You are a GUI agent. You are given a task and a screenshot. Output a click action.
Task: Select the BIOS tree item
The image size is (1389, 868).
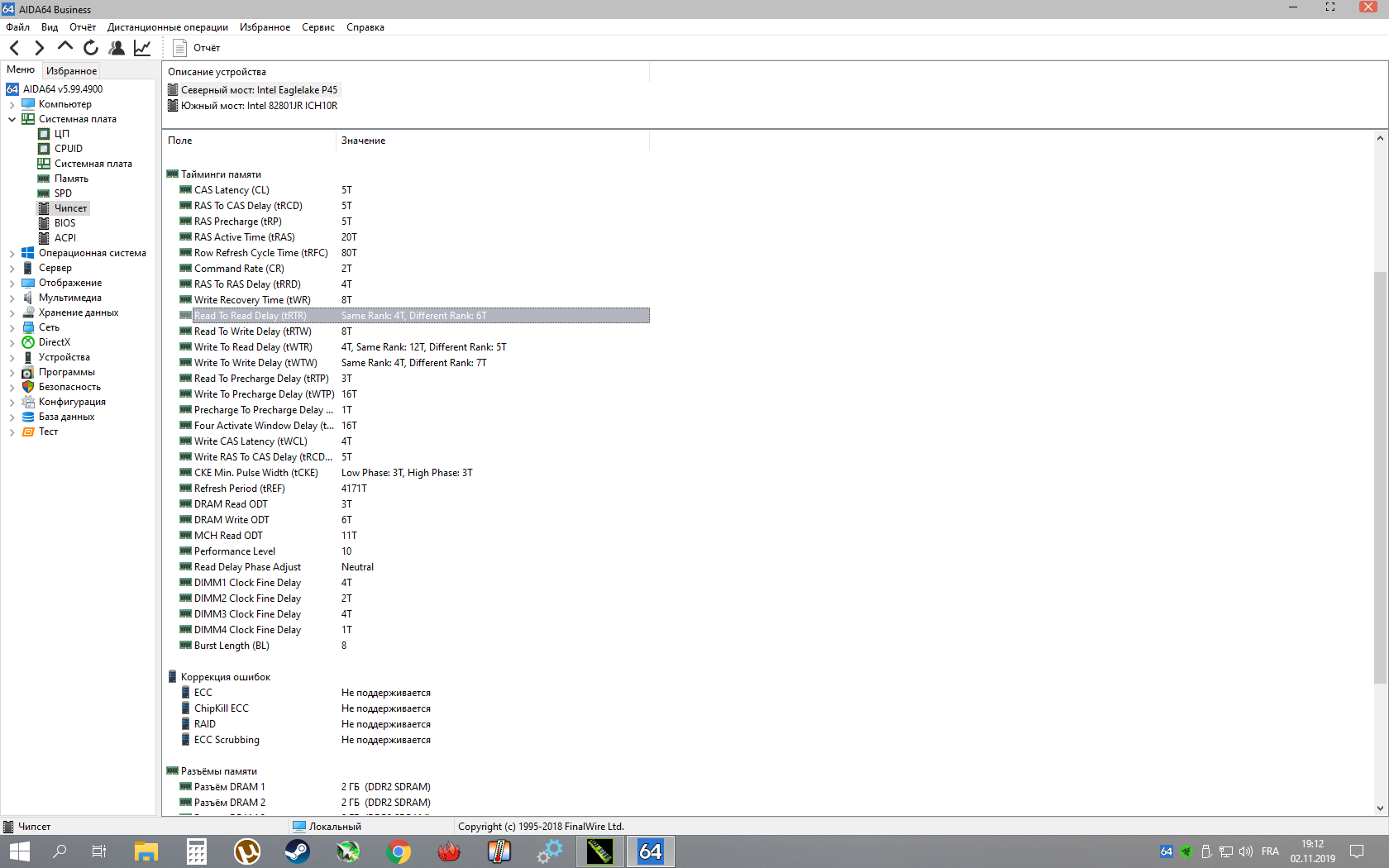point(64,223)
